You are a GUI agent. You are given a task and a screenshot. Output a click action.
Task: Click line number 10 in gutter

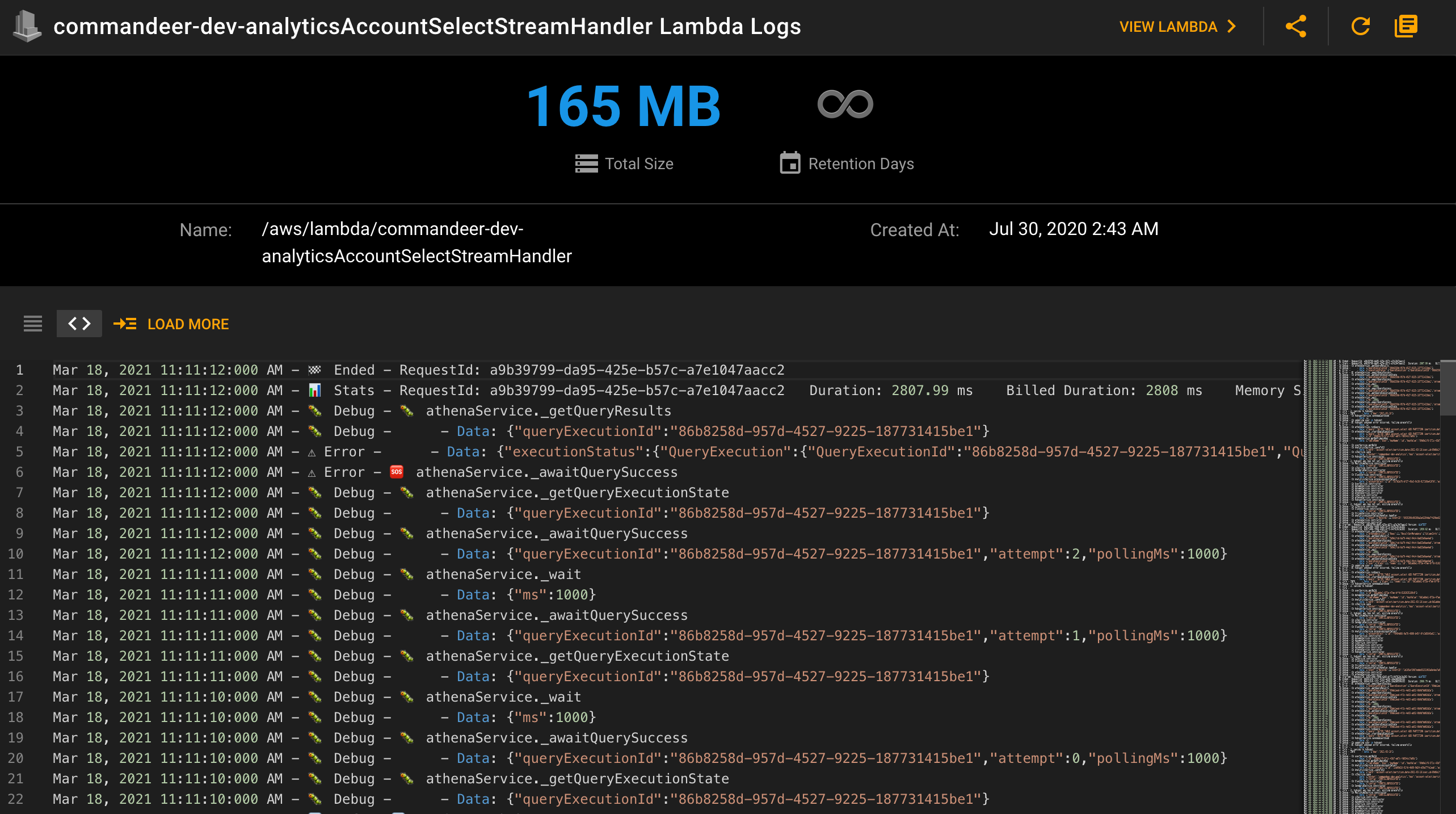pos(15,554)
